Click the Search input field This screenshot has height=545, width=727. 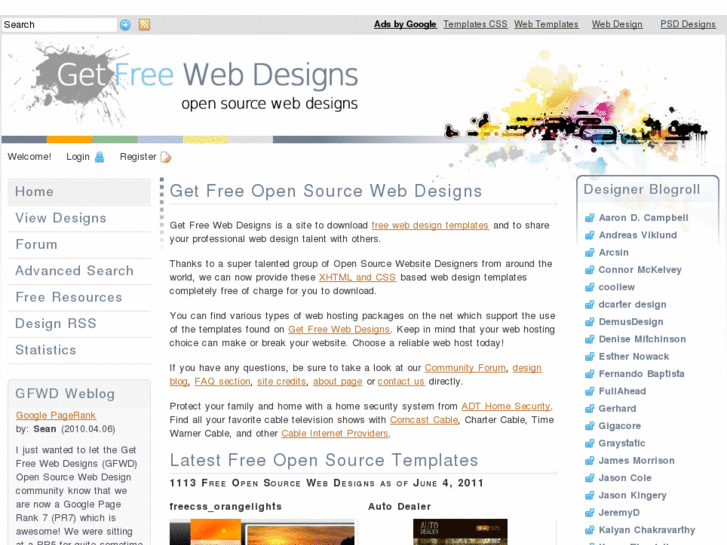tap(59, 25)
